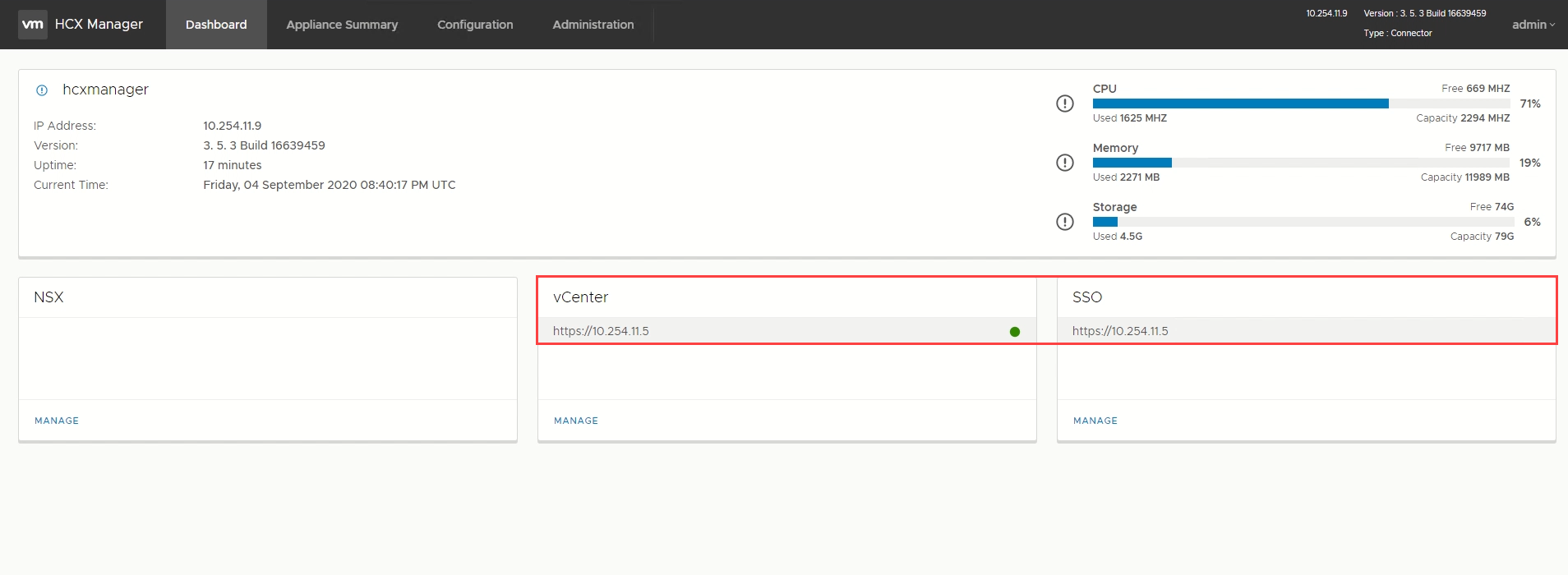Click the HCX Manager title
Screen dimensions: 1568x575
point(99,25)
